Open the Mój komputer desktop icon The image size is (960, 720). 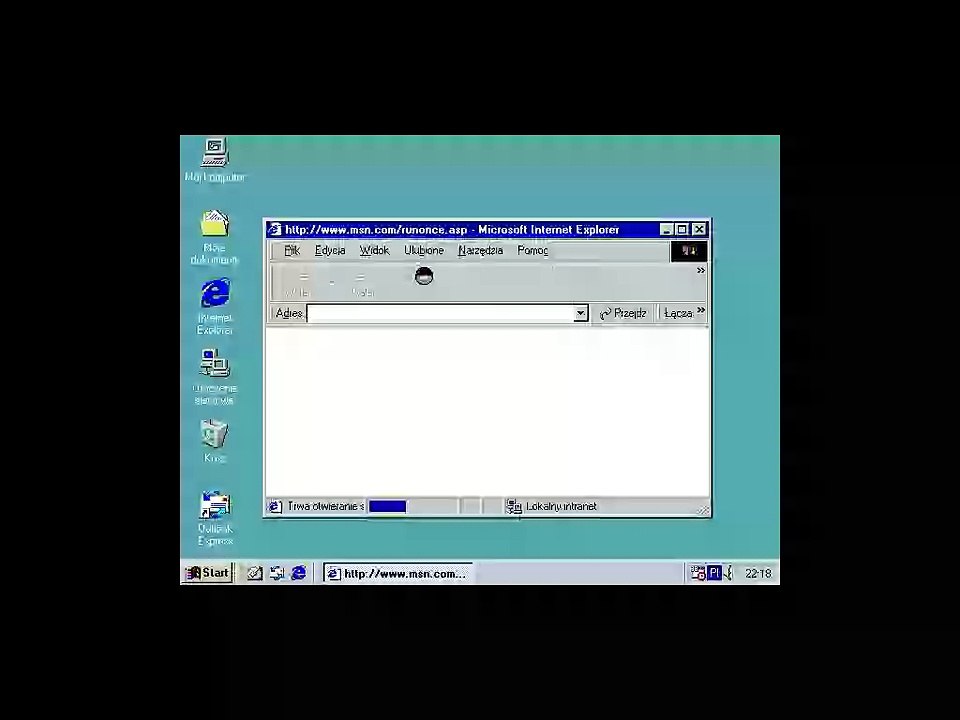click(214, 154)
